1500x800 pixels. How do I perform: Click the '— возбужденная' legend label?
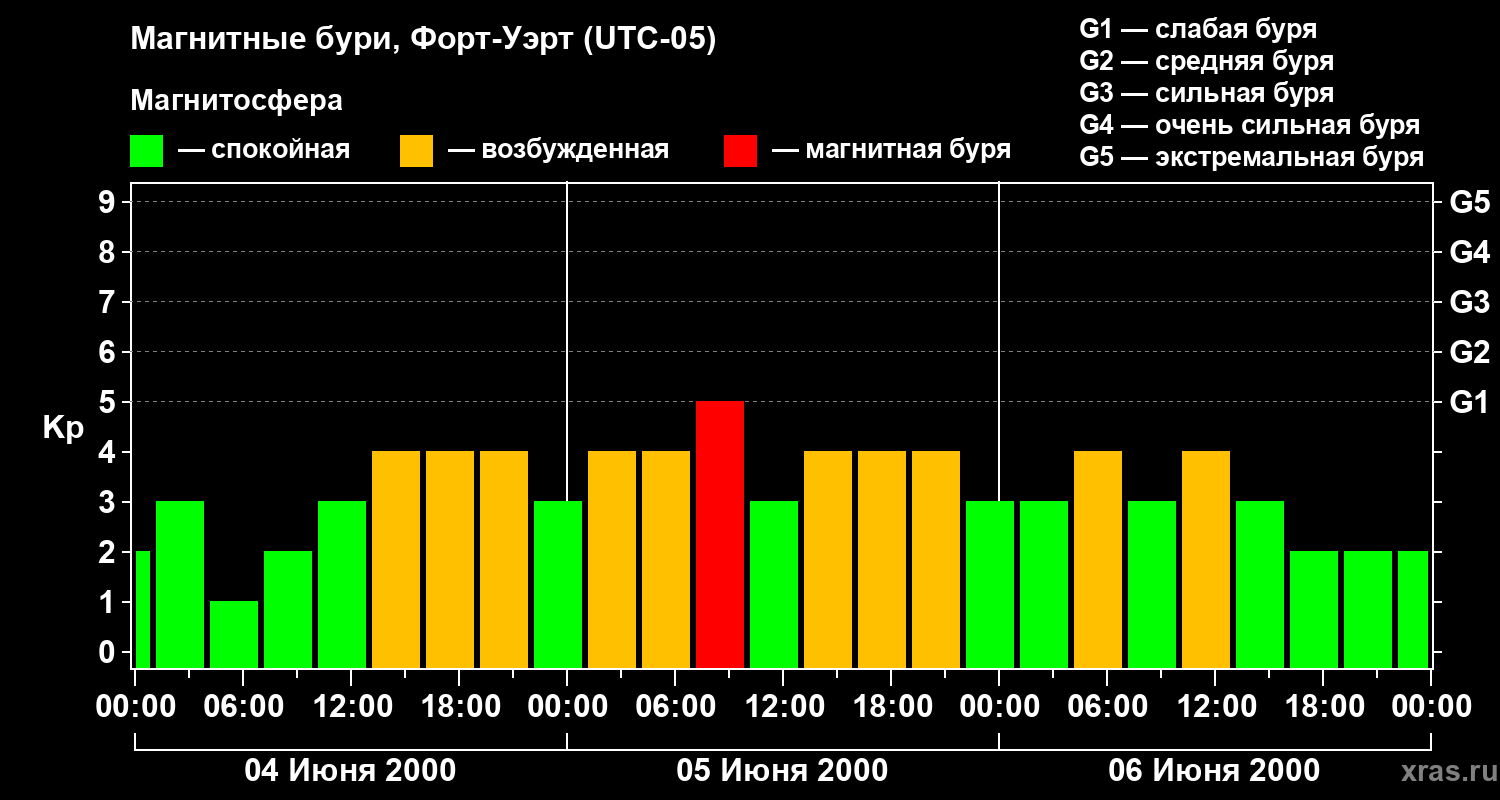558,151
